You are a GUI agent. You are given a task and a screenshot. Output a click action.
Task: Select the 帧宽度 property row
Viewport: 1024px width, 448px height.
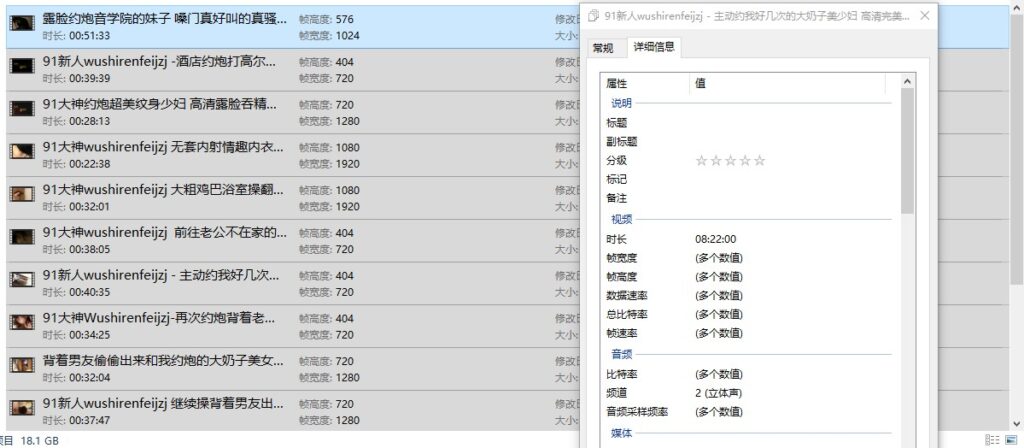(750, 258)
